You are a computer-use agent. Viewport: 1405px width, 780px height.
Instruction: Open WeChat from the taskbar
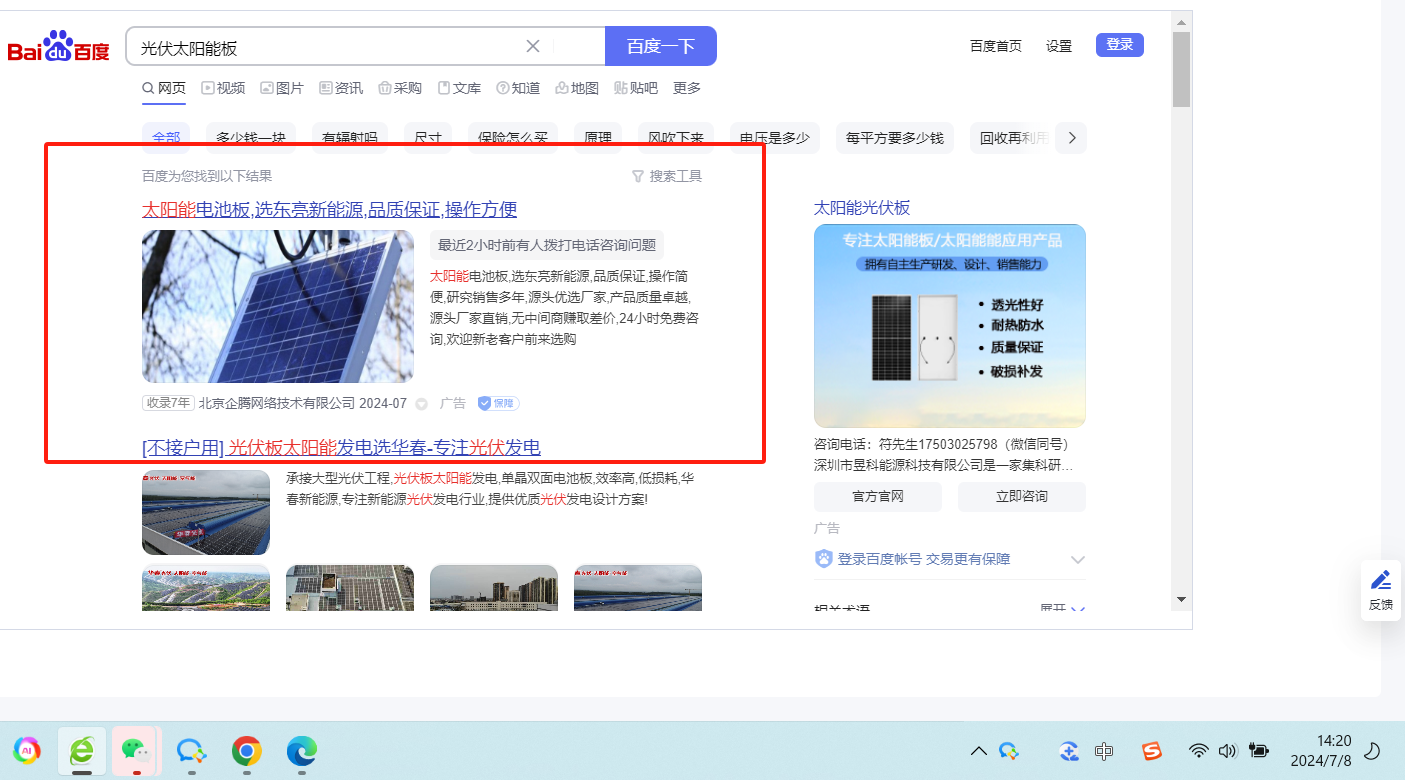(136, 750)
